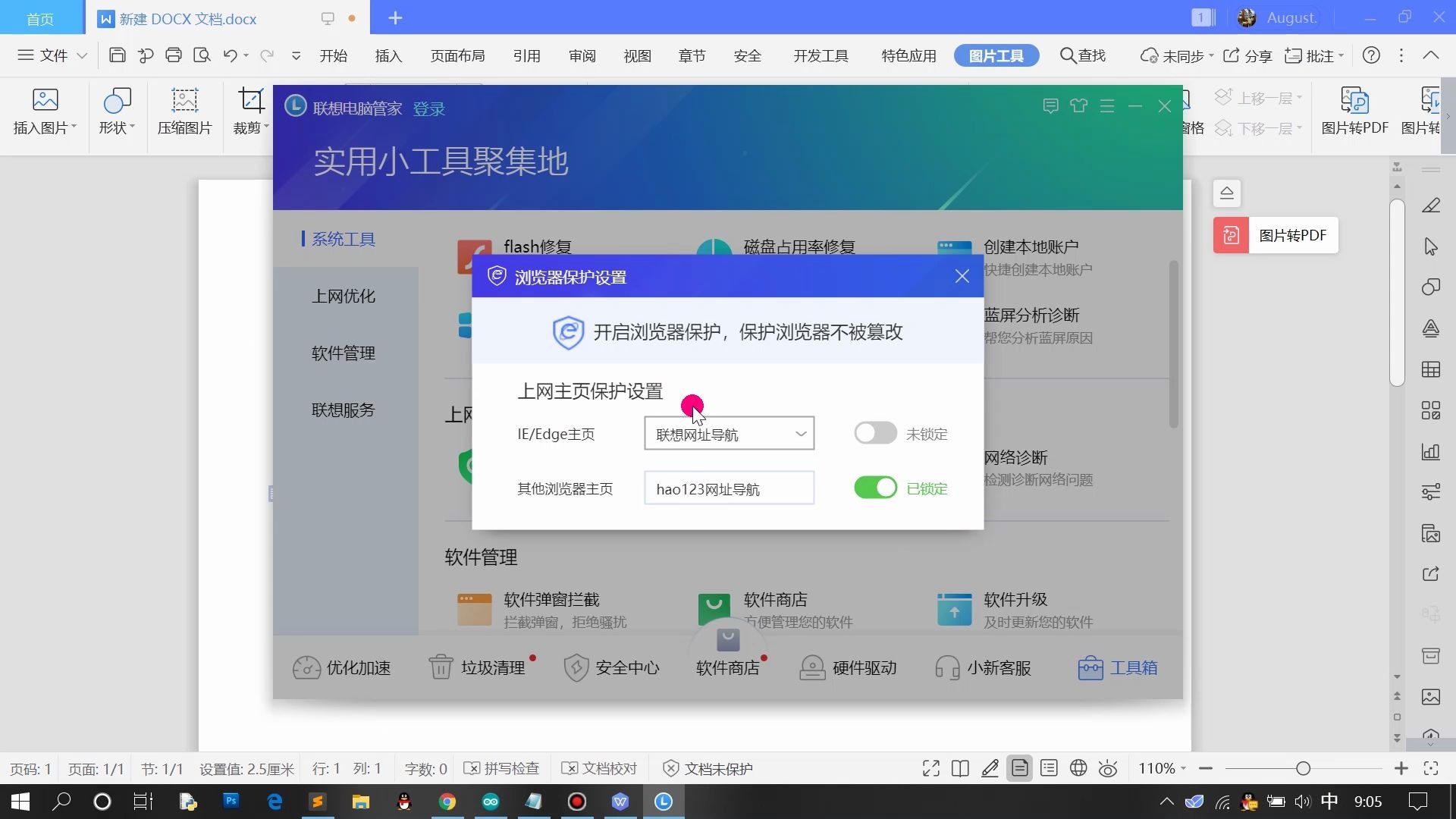Click WPS document vertical scrollbar thumb
This screenshot has width=1456, height=819.
click(x=1397, y=292)
